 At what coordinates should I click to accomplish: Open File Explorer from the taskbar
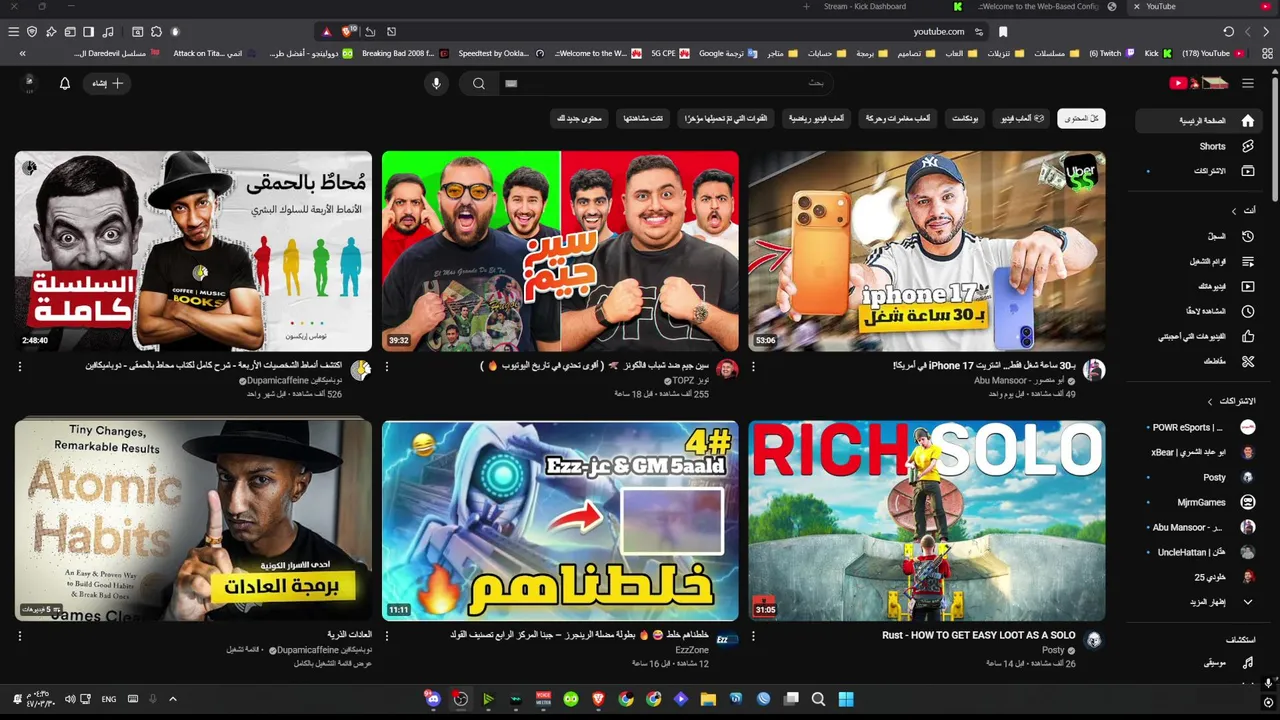[x=708, y=699]
